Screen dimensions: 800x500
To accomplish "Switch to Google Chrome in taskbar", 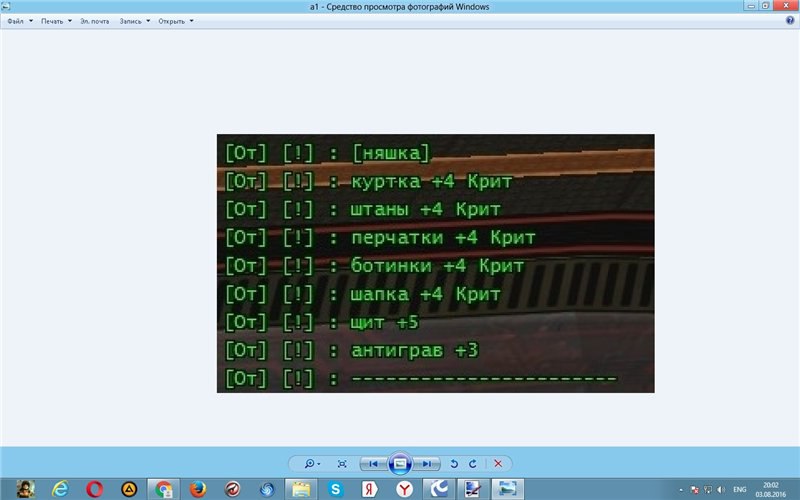I will pos(163,489).
